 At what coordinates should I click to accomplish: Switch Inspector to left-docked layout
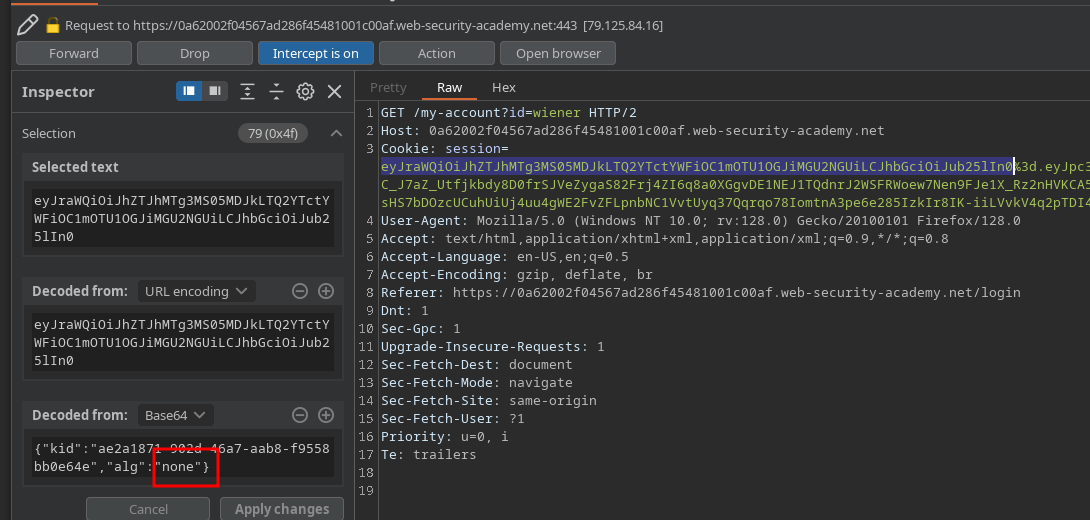[188, 92]
